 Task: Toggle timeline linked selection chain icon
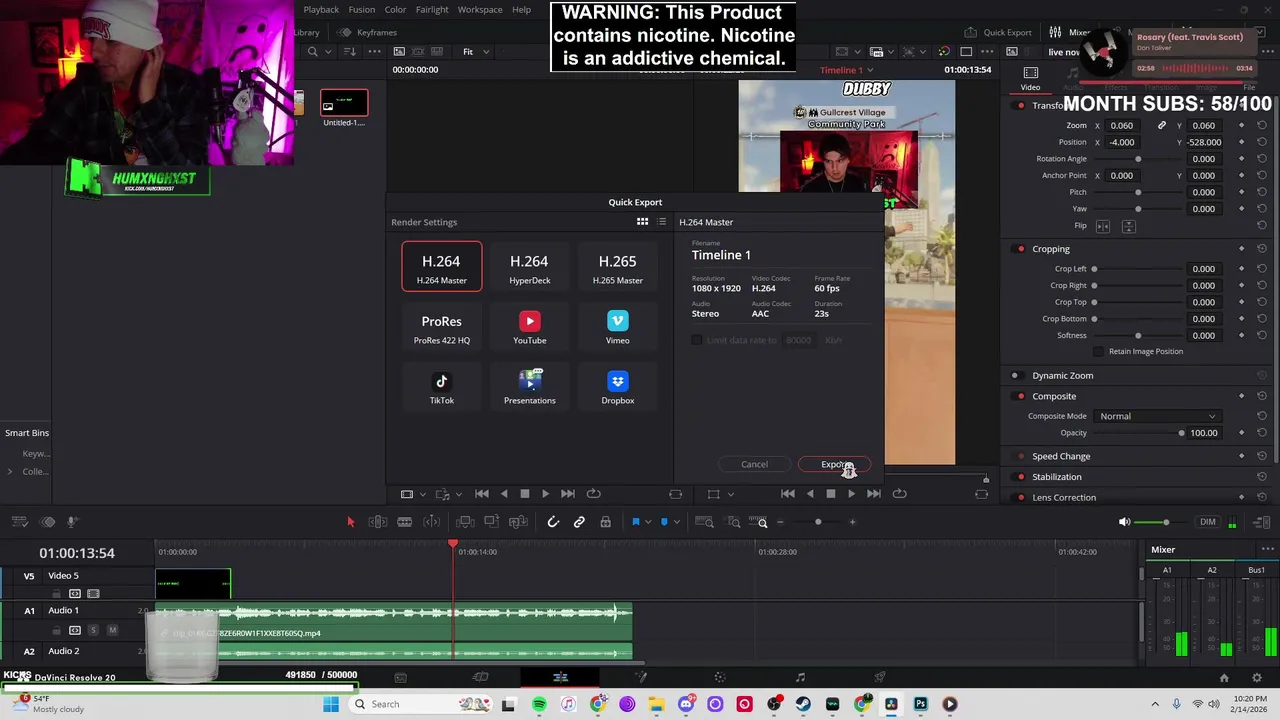coord(579,522)
